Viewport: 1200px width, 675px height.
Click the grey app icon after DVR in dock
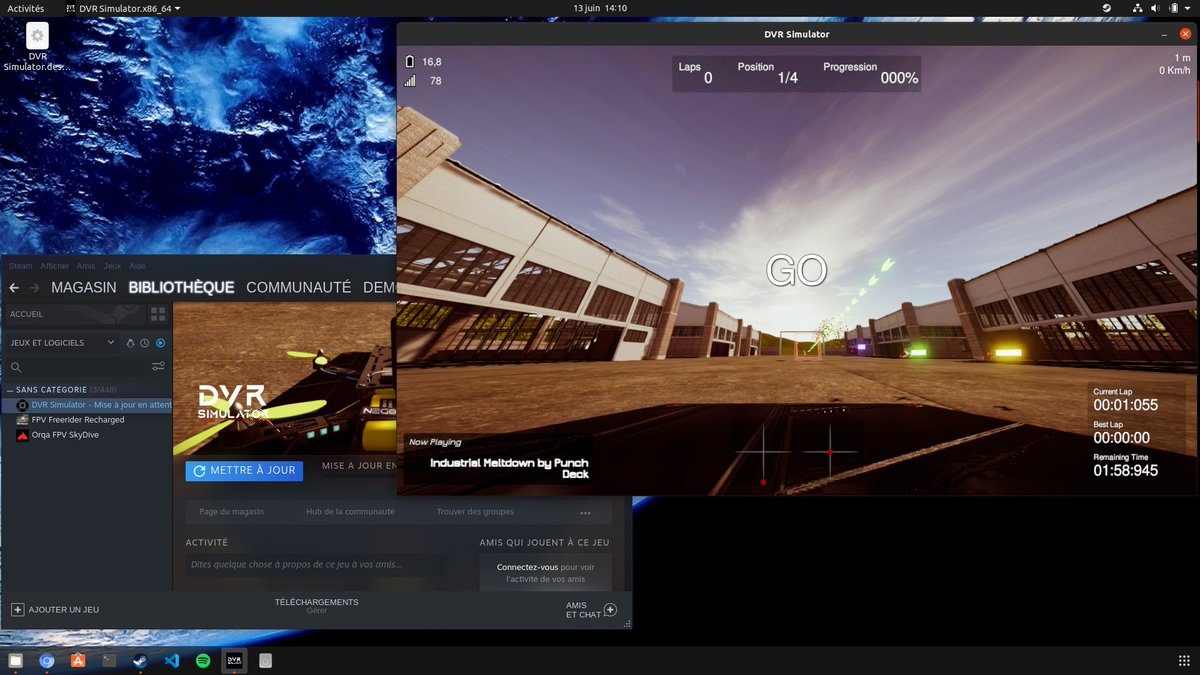point(265,660)
